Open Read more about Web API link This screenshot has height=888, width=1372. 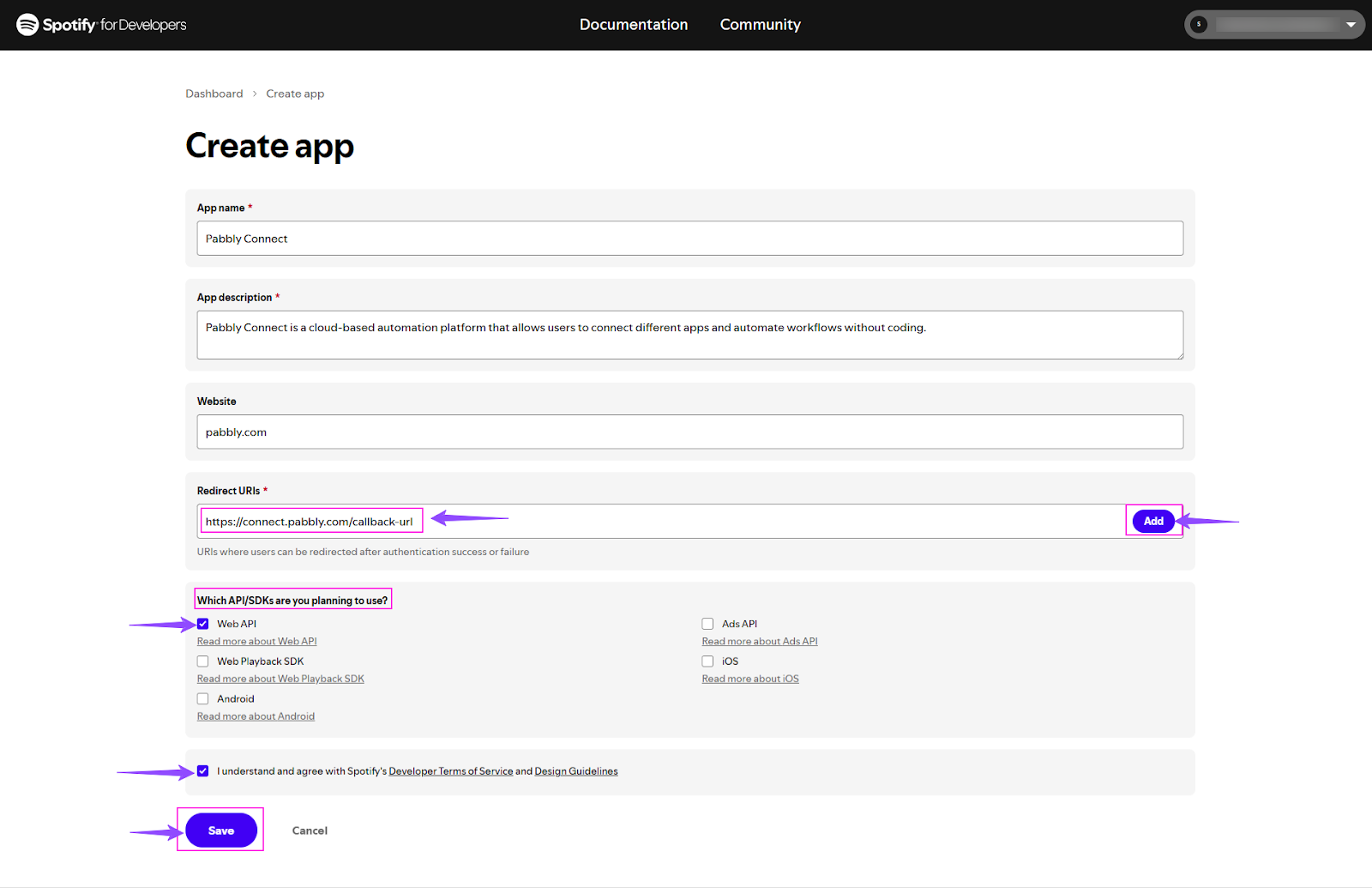coord(257,642)
